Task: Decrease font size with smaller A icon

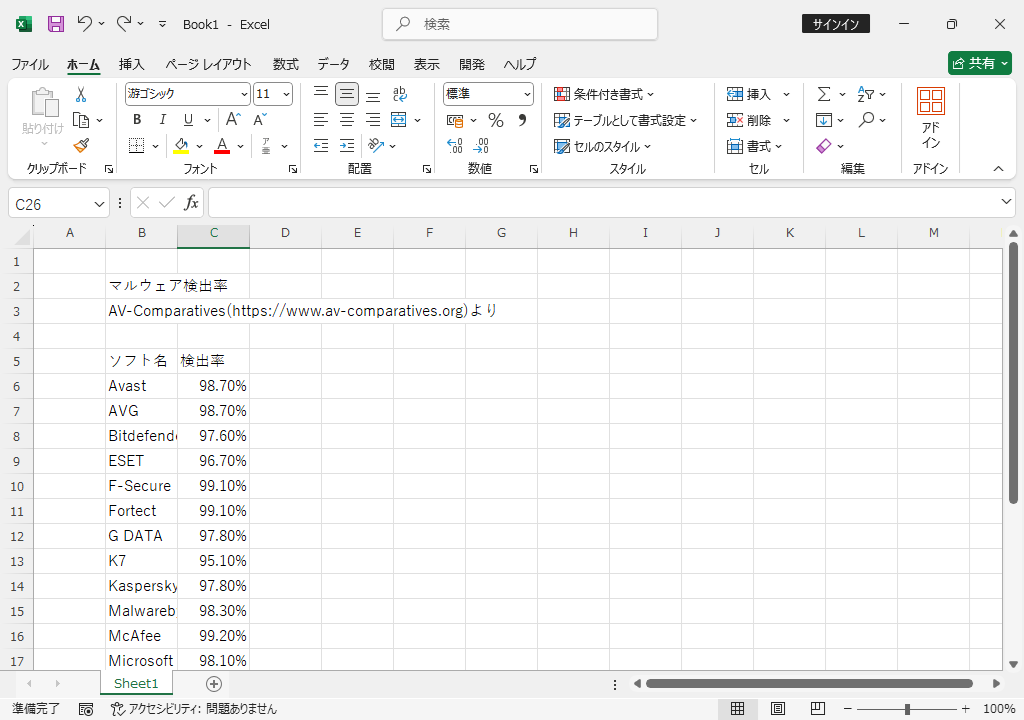Action: pyautogui.click(x=259, y=120)
